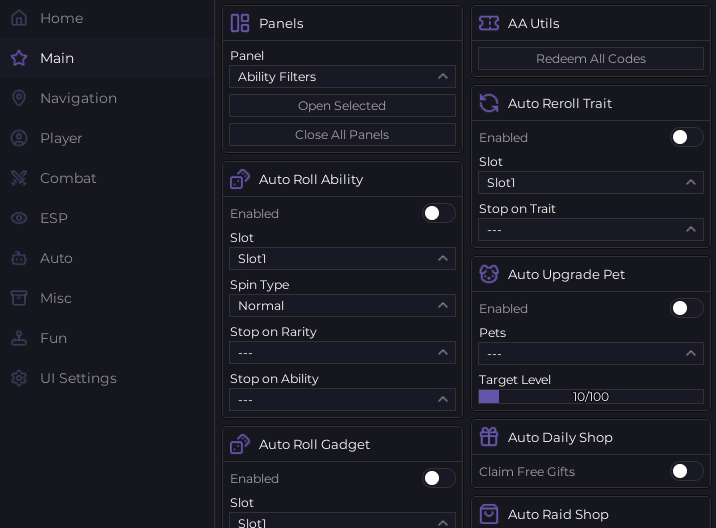Go to the Home tab
Viewport: 716px width, 528px height.
coord(107,18)
